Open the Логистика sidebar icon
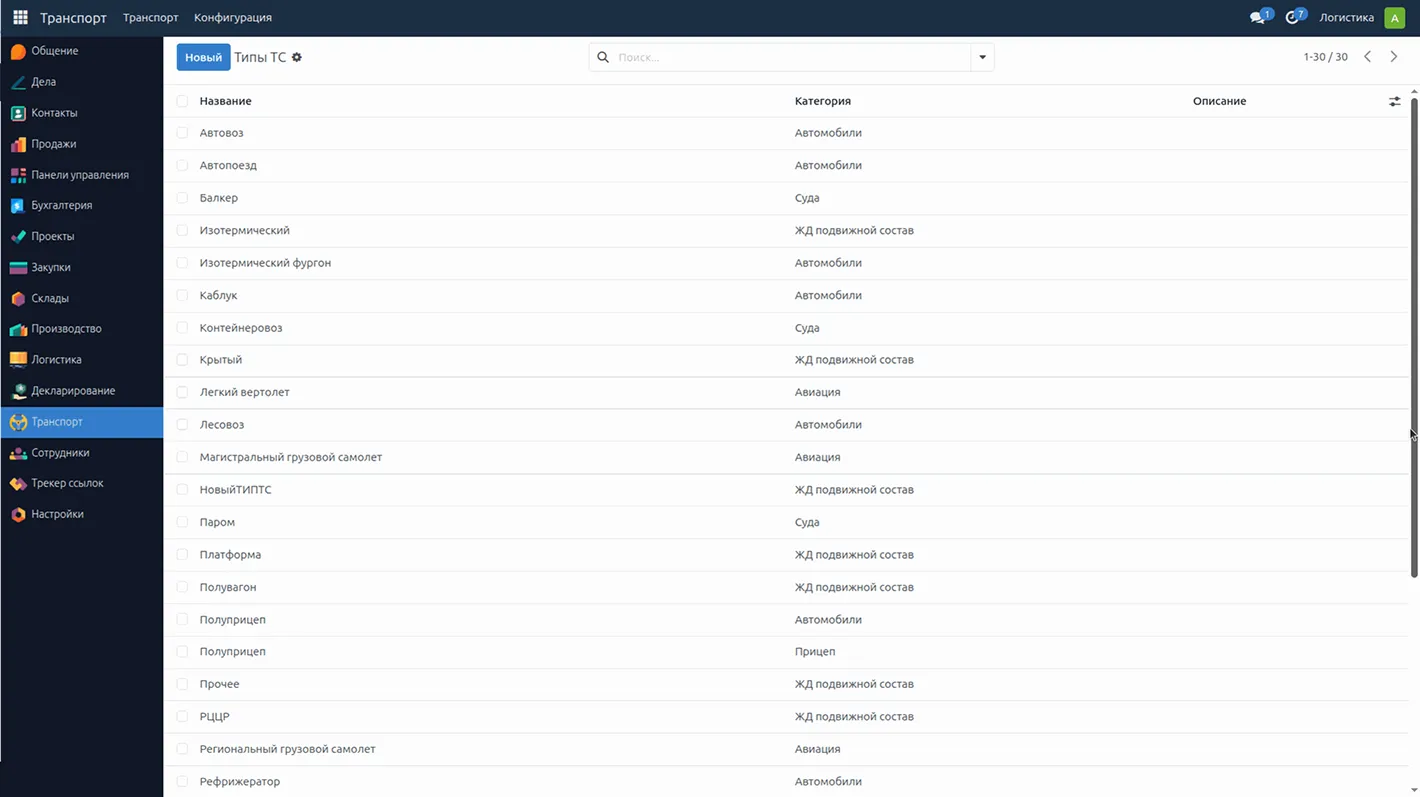Viewport: 1420px width, 797px height. tap(18, 359)
